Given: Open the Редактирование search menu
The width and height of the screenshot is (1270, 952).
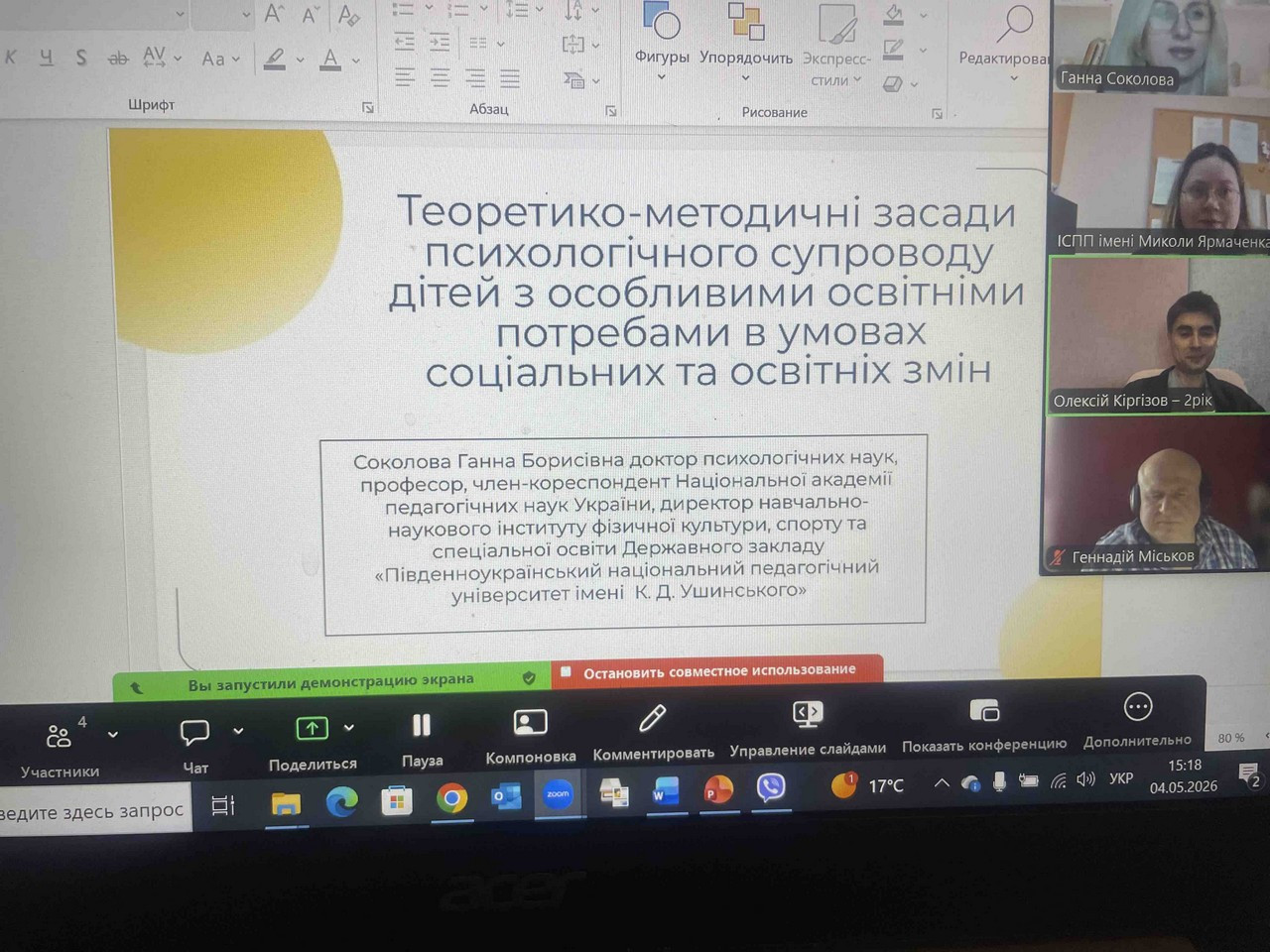Looking at the screenshot, I should (x=1004, y=42).
